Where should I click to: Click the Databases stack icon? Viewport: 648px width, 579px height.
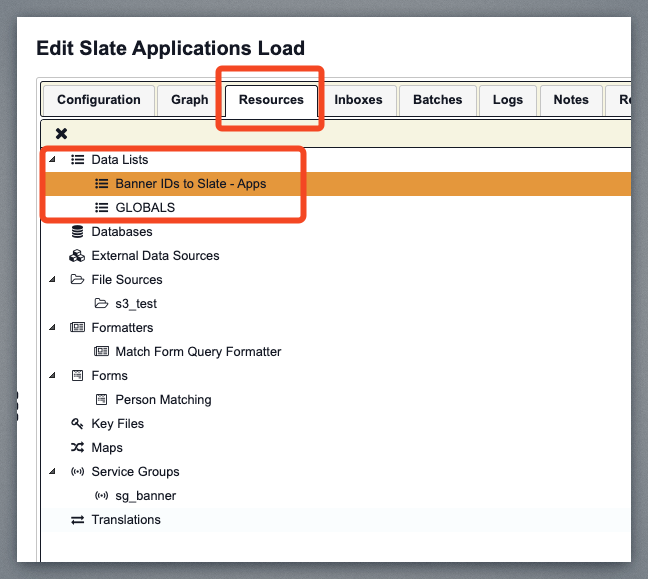pyautogui.click(x=77, y=231)
